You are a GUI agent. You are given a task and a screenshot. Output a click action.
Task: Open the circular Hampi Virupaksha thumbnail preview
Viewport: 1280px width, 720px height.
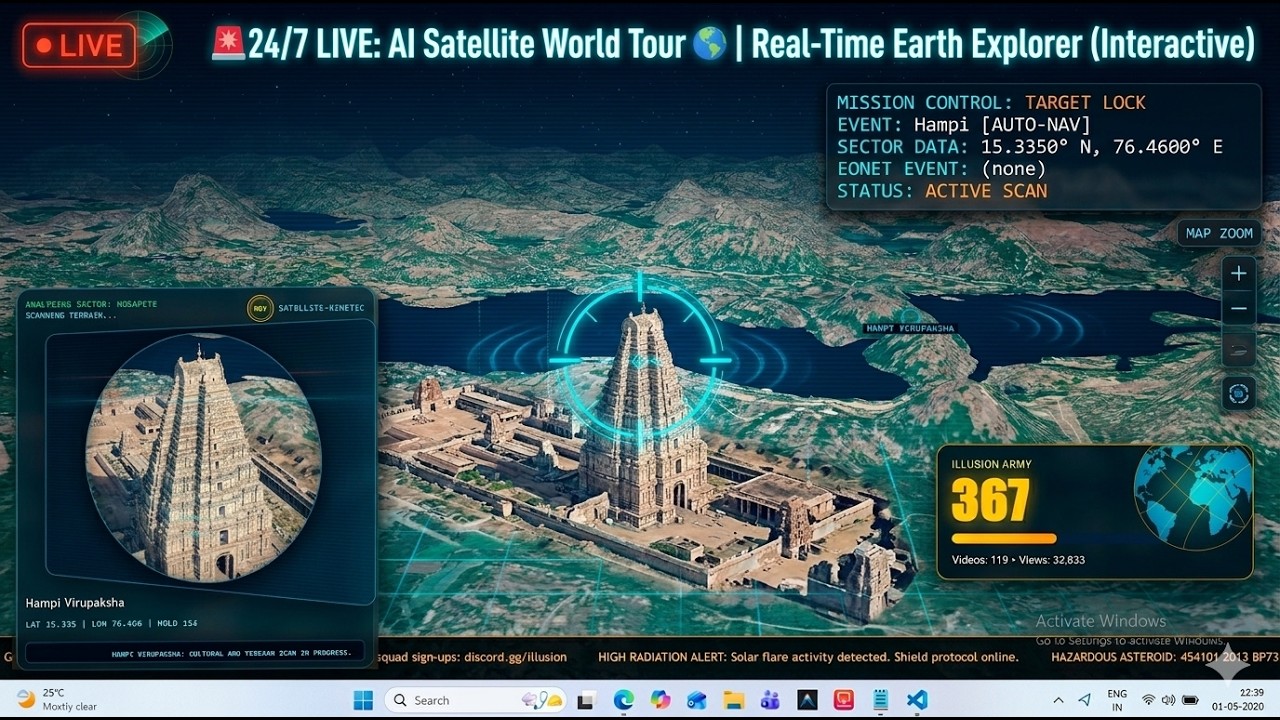click(204, 457)
